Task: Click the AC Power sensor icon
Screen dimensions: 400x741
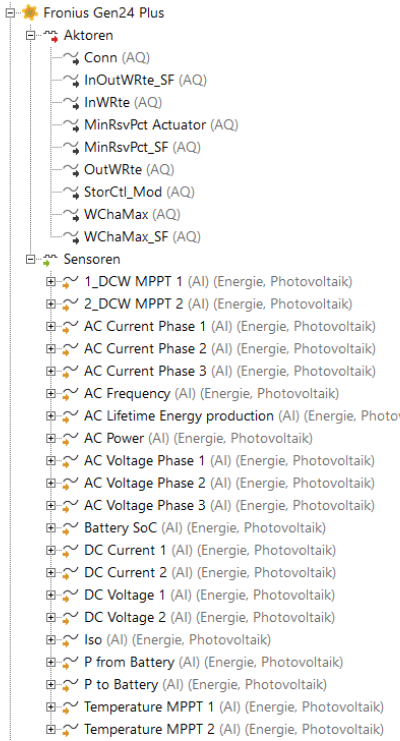Action: 70,439
